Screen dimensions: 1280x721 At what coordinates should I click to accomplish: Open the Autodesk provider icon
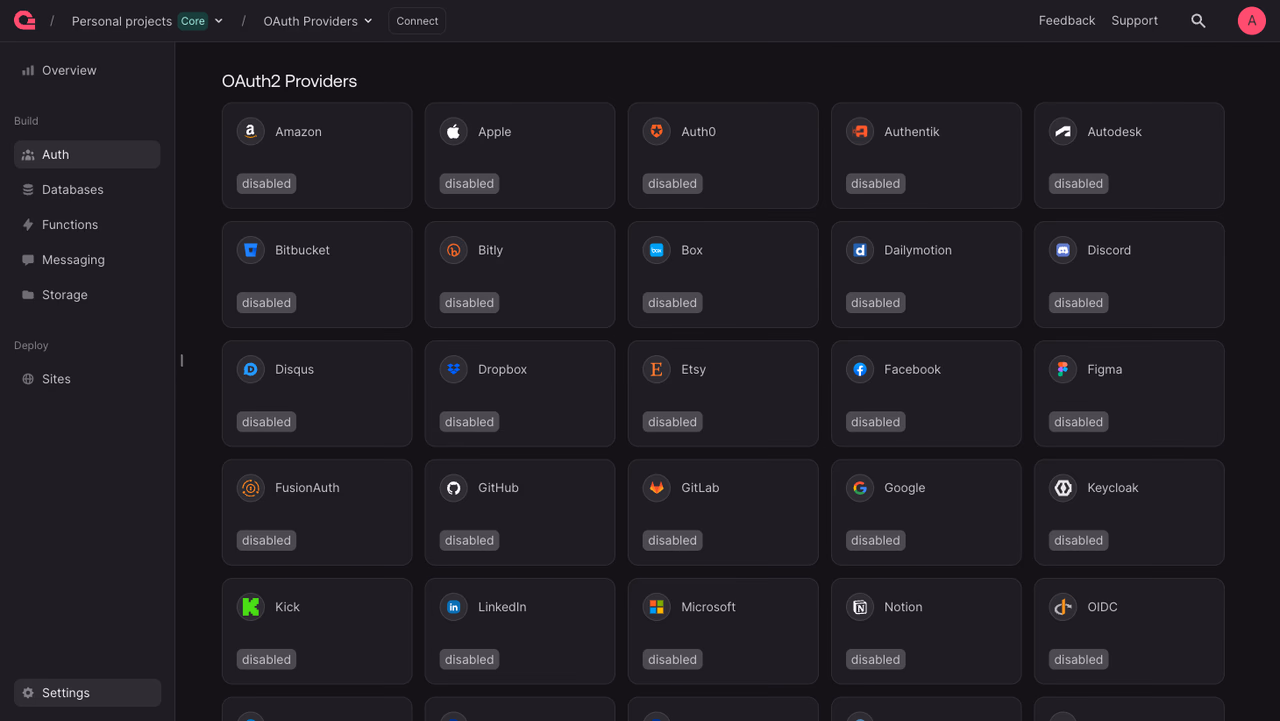pyautogui.click(x=1062, y=131)
